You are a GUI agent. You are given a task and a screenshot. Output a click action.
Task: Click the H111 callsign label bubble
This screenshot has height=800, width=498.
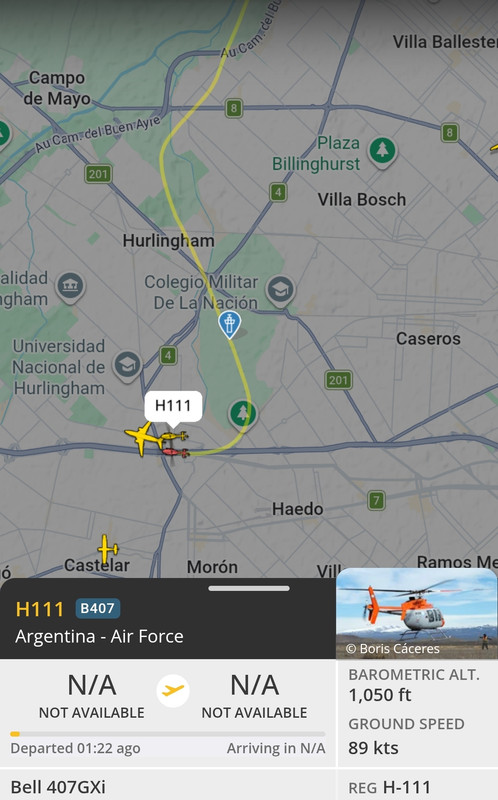click(173, 407)
